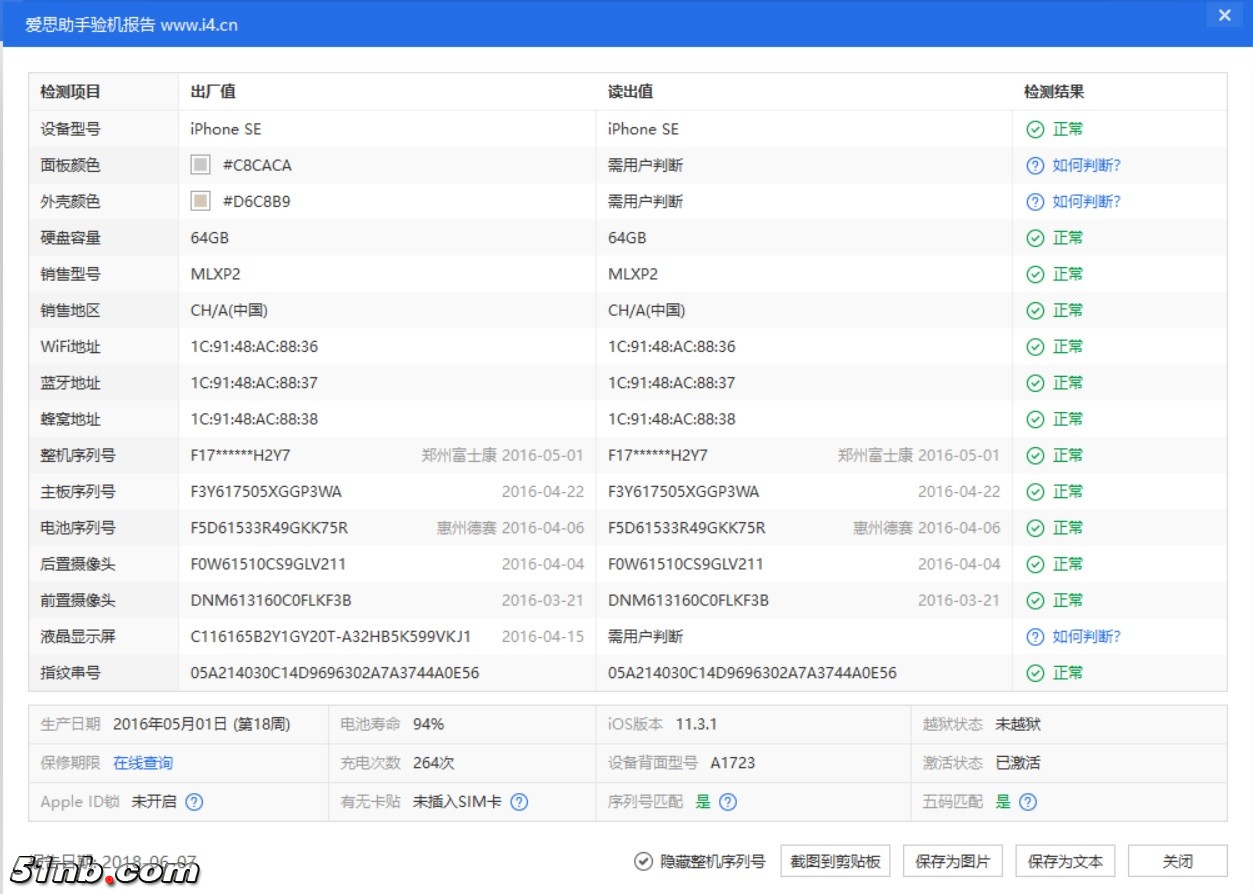This screenshot has width=1253, height=894.
Task: Click the 出厂值 column header
Action: coord(213,92)
